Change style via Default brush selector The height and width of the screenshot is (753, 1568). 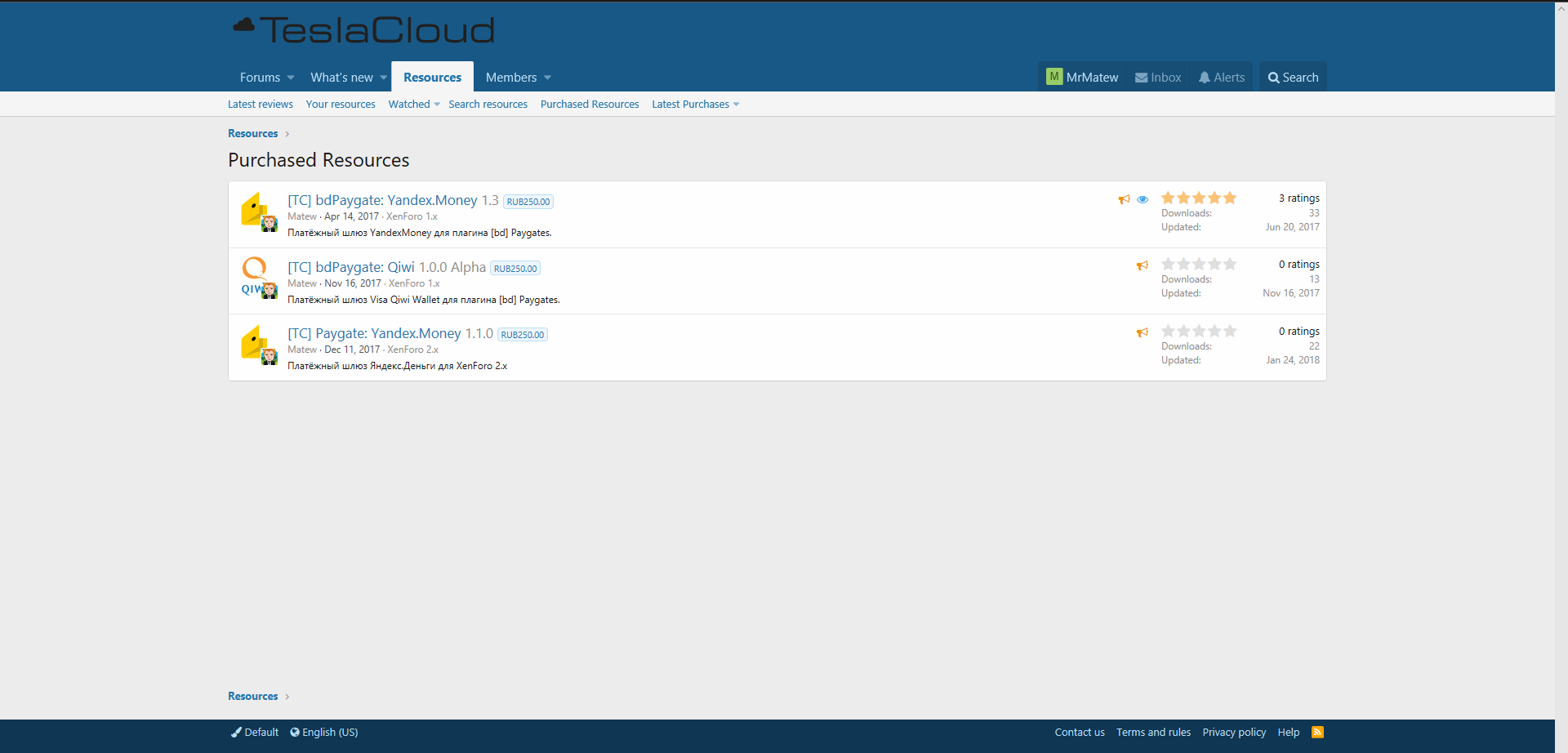click(x=255, y=733)
